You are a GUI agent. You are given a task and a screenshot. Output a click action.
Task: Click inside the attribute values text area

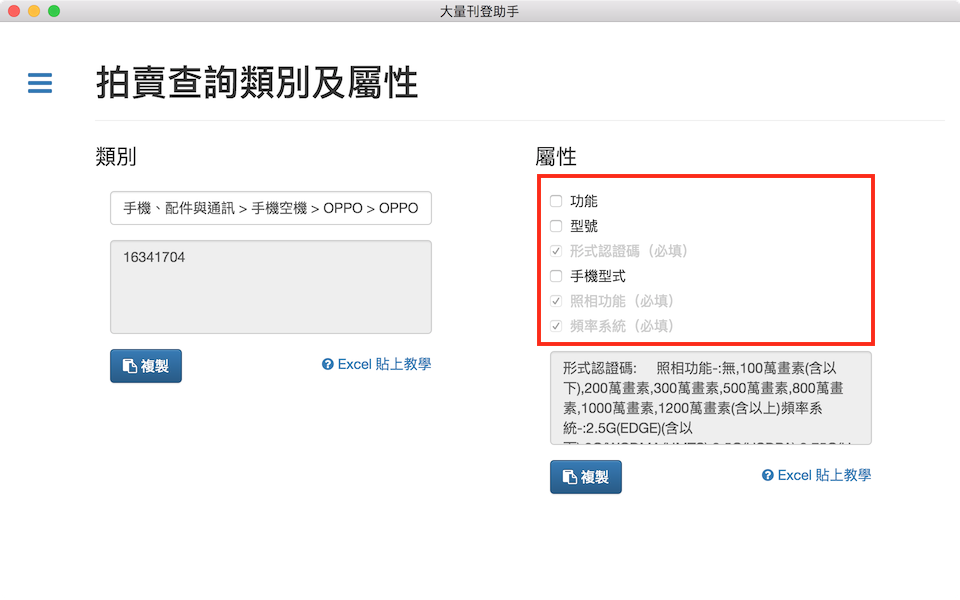pyautogui.click(x=710, y=397)
